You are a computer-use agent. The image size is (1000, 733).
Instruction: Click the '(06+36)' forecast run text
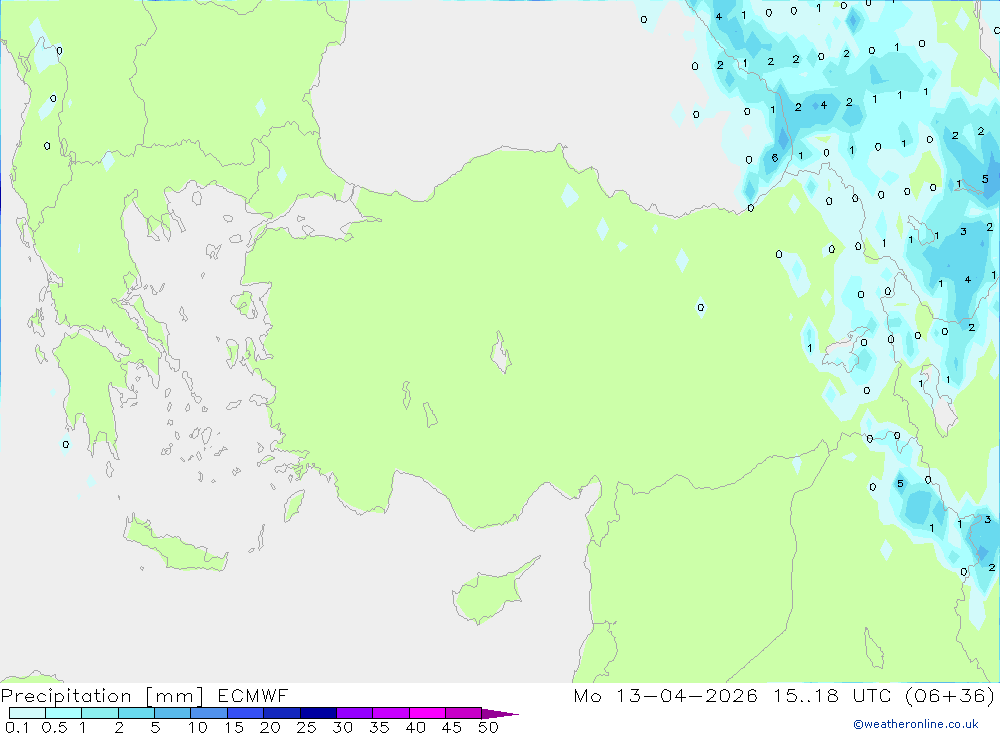(950, 695)
